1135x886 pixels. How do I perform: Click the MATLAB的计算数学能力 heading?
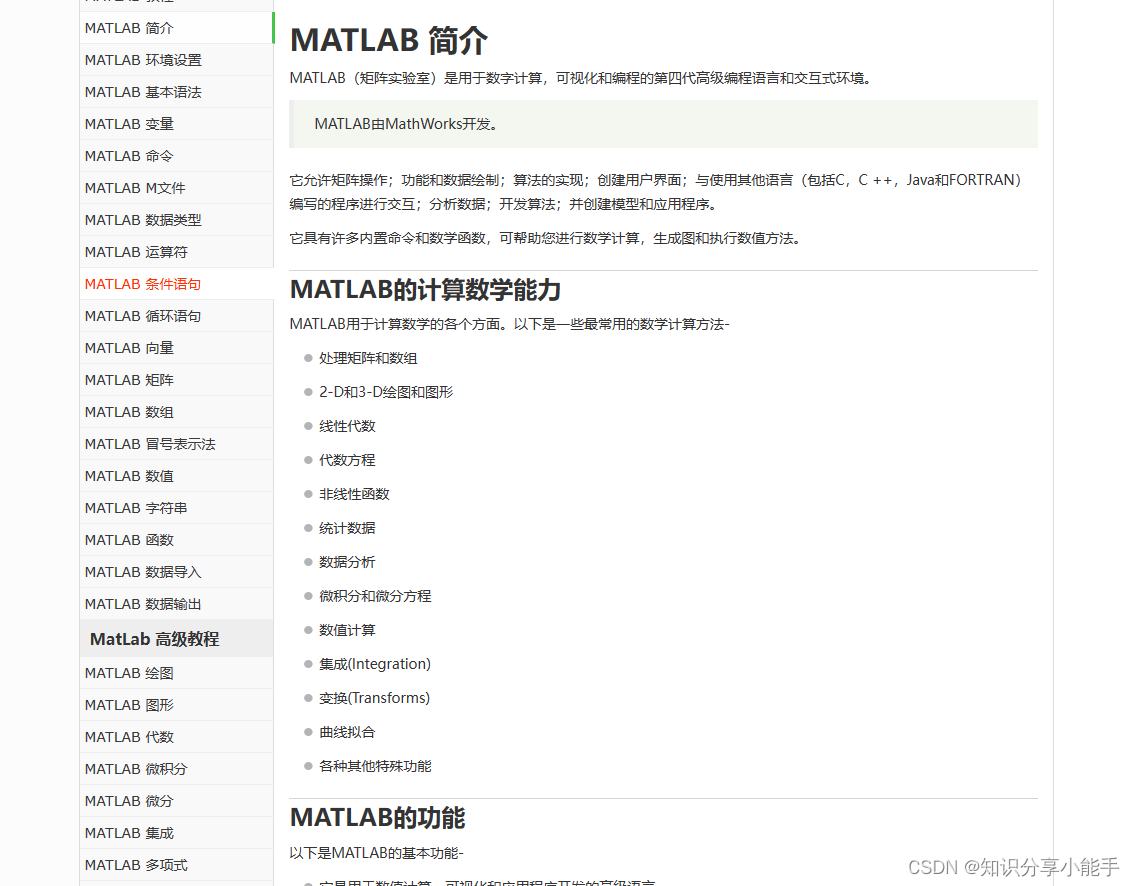pyautogui.click(x=426, y=290)
